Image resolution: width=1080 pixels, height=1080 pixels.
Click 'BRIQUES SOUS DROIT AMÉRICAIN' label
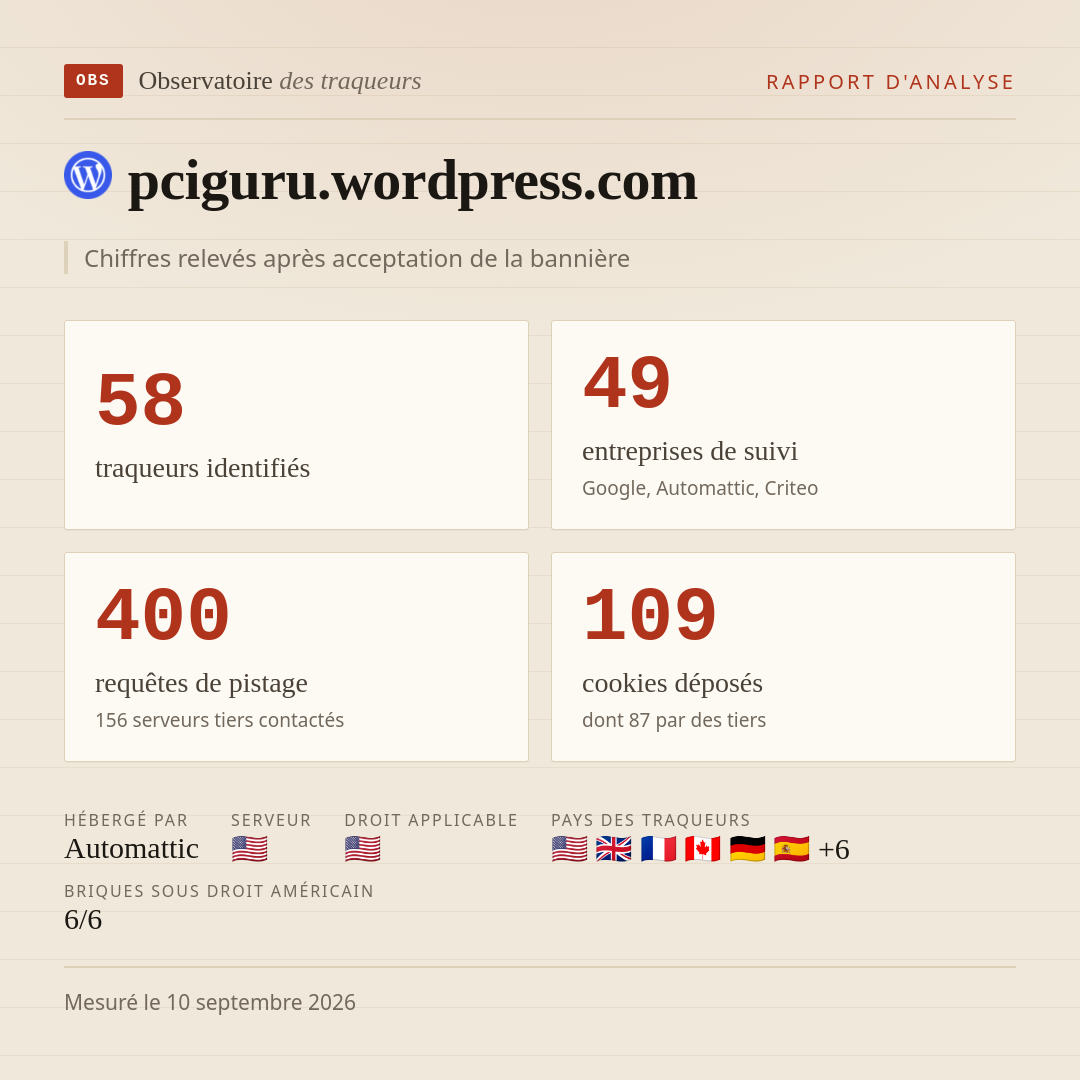[x=219, y=891]
